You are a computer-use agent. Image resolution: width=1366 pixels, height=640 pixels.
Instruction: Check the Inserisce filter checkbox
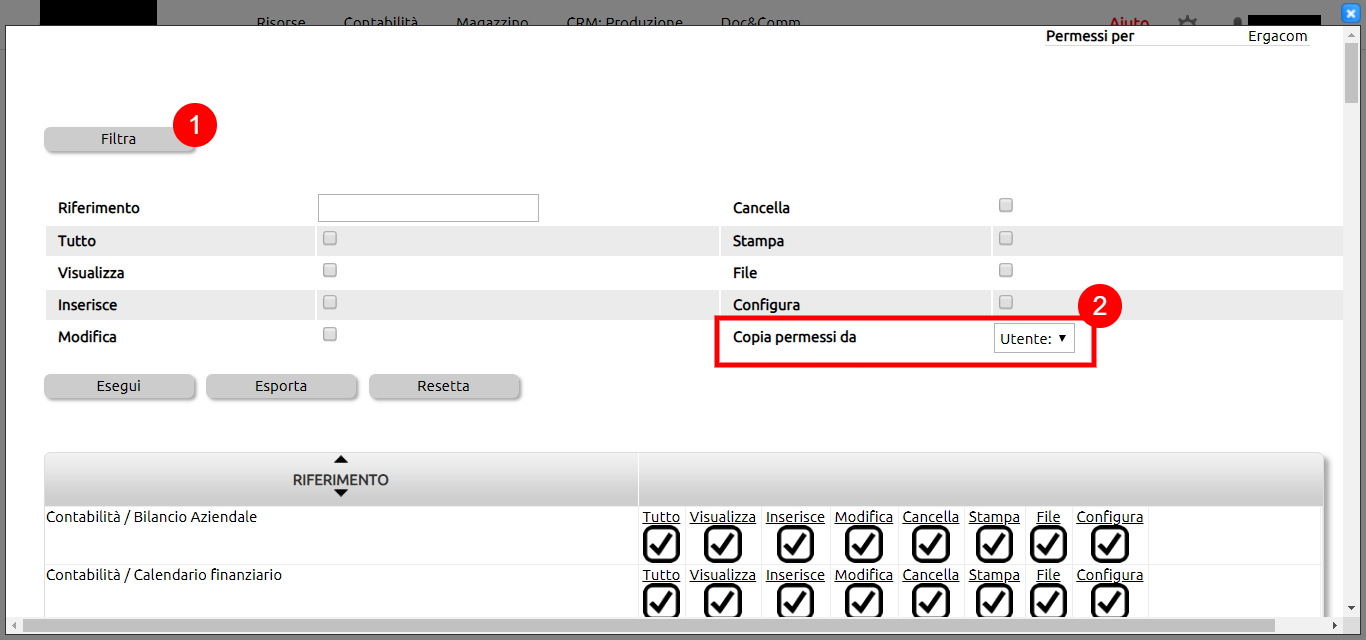[330, 302]
